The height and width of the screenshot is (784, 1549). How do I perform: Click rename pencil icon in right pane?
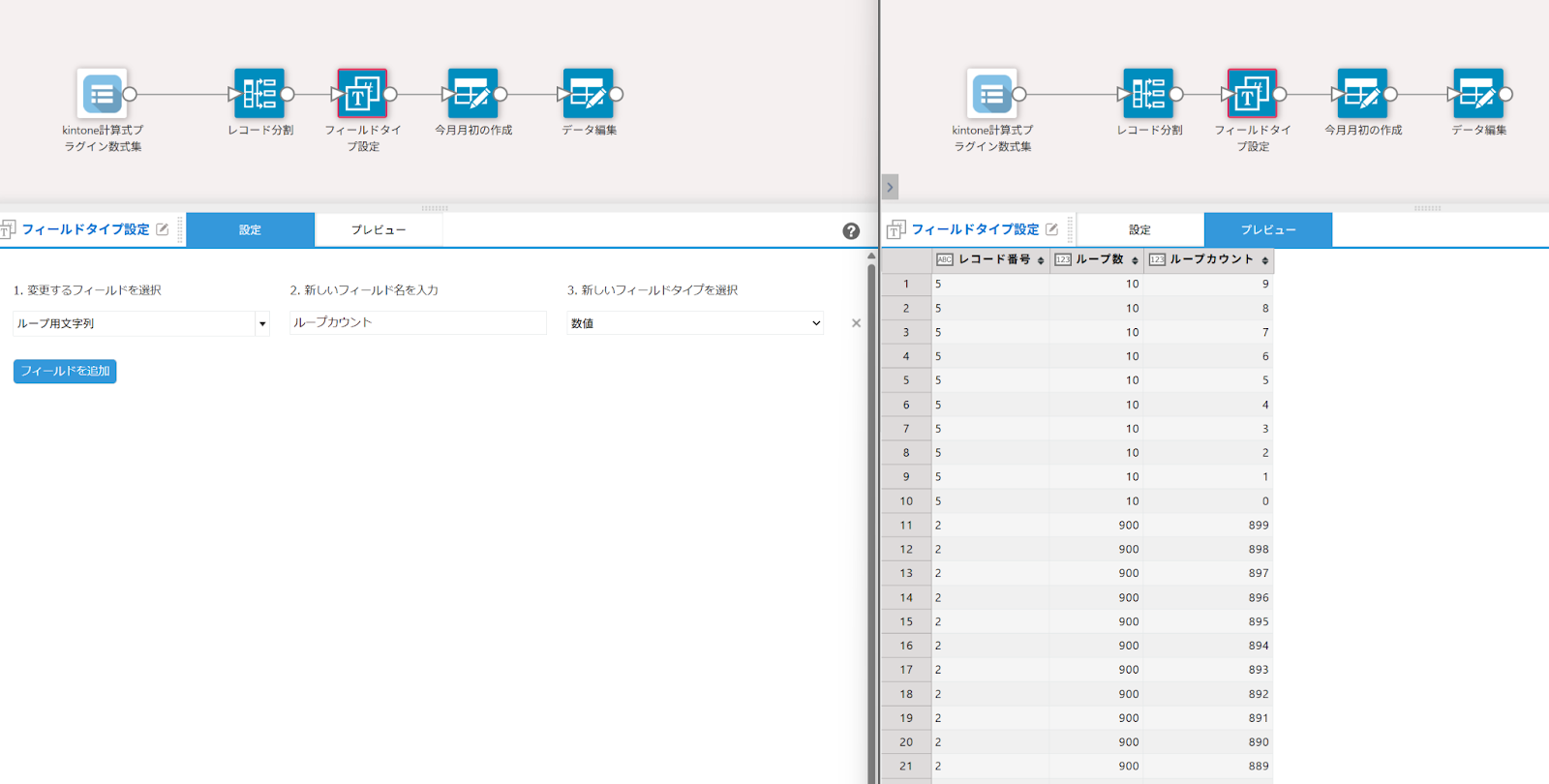(x=1052, y=229)
